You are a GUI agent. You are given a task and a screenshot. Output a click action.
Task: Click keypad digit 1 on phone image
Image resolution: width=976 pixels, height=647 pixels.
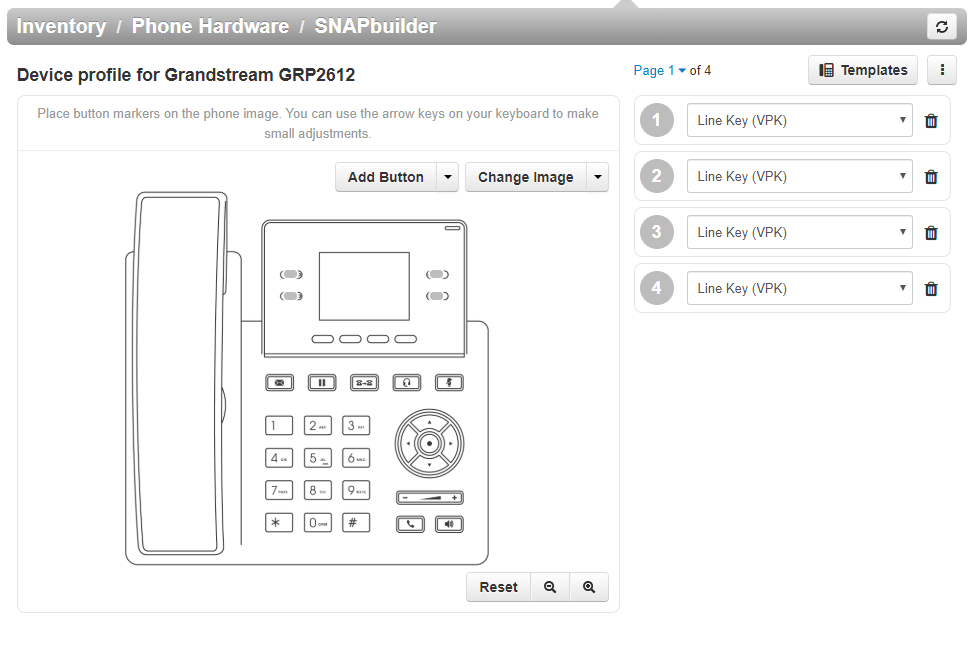[x=279, y=425]
